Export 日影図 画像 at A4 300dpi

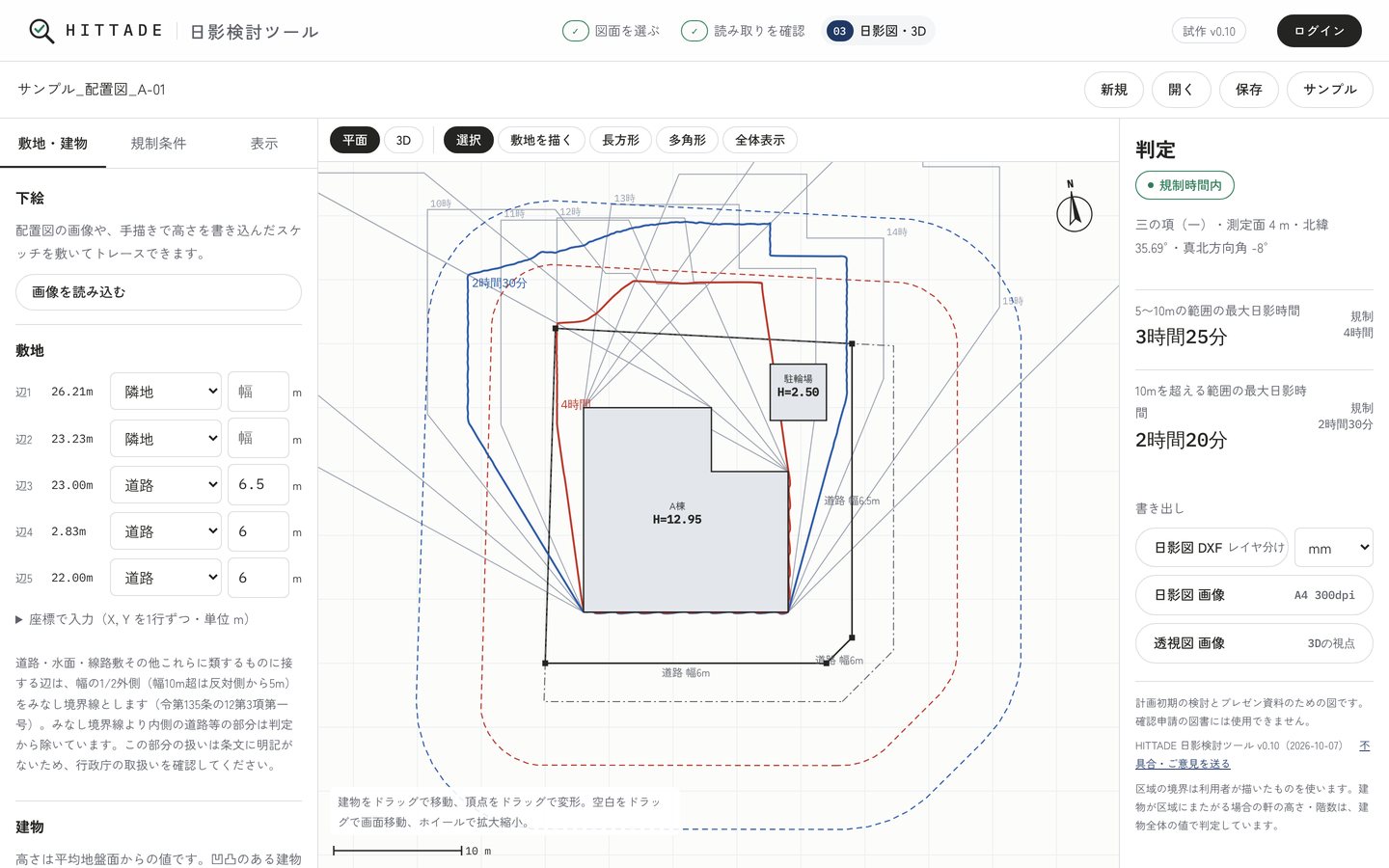coord(1254,595)
